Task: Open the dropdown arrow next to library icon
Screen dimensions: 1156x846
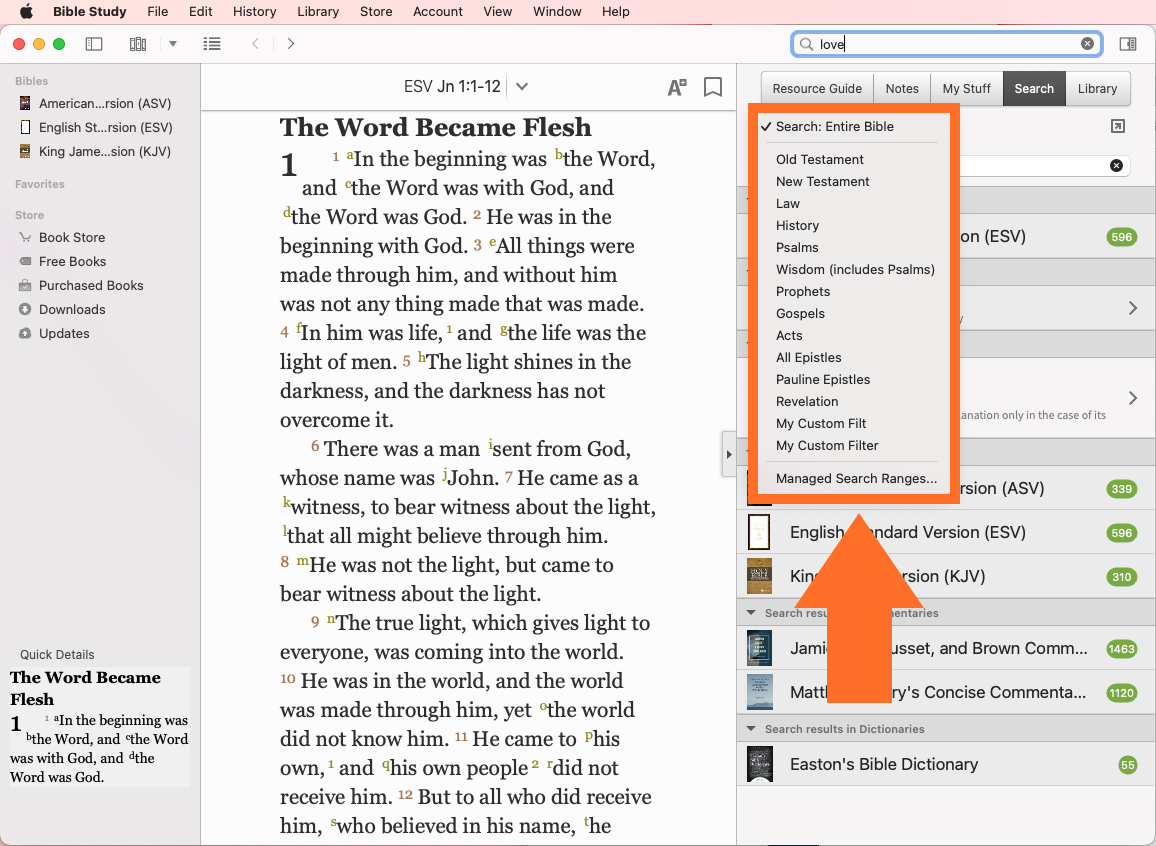Action: (x=173, y=44)
